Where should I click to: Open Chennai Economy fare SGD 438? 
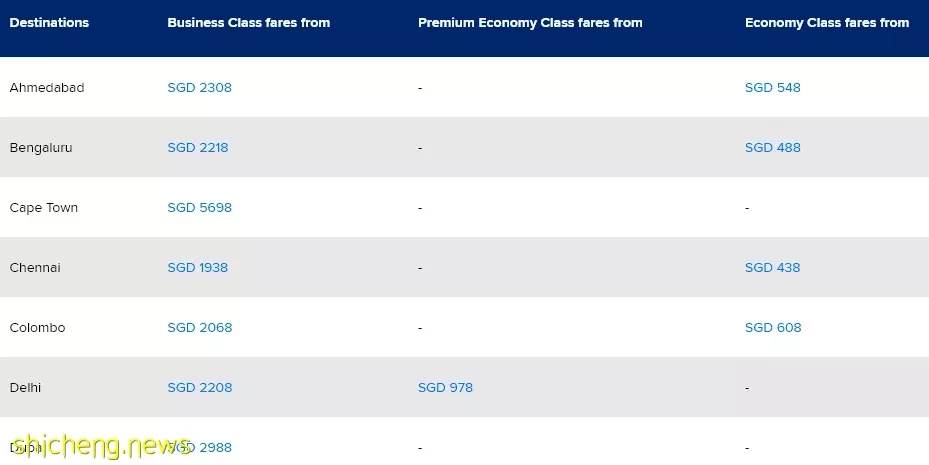tap(773, 267)
